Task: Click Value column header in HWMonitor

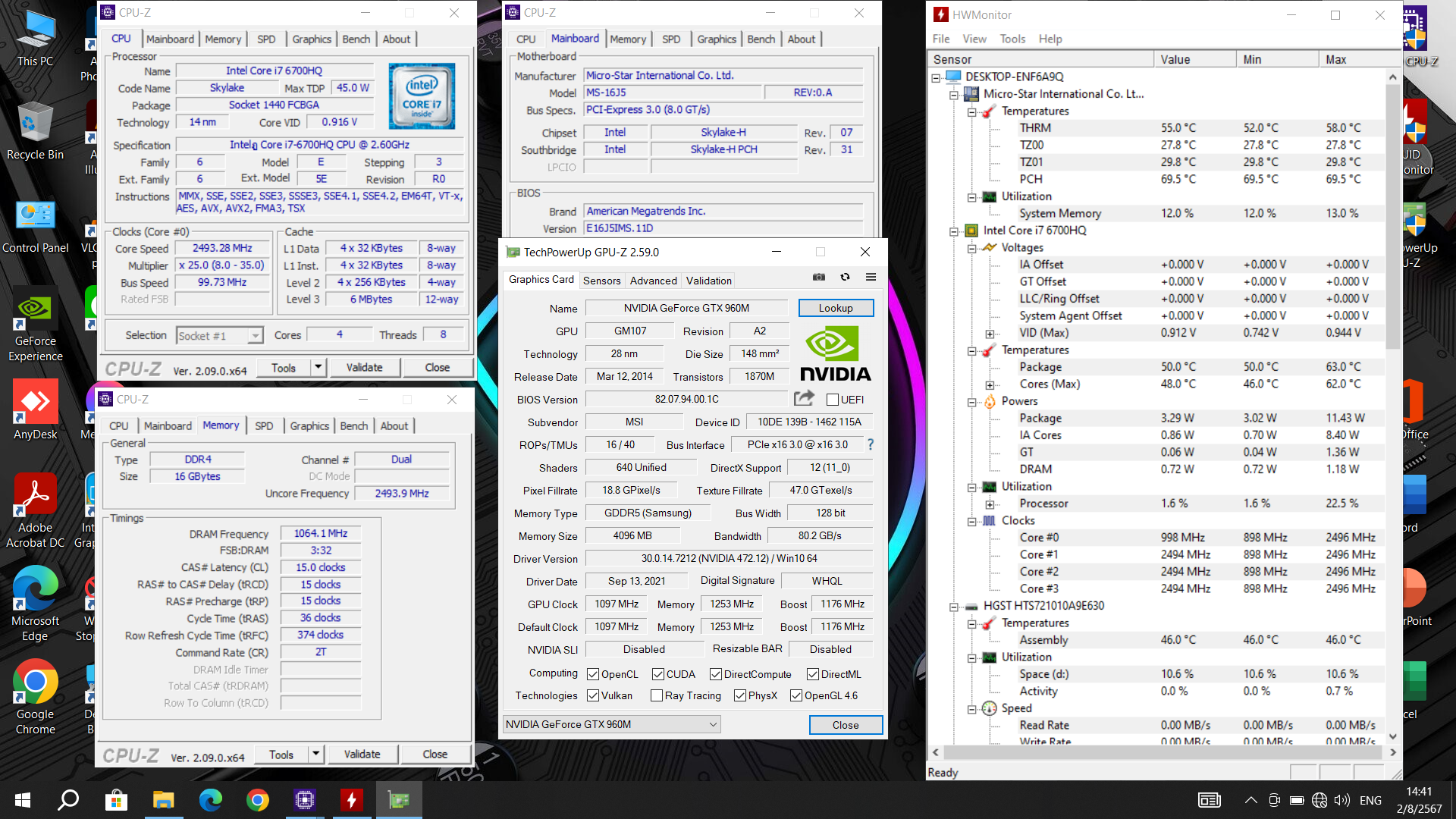Action: tap(1194, 59)
